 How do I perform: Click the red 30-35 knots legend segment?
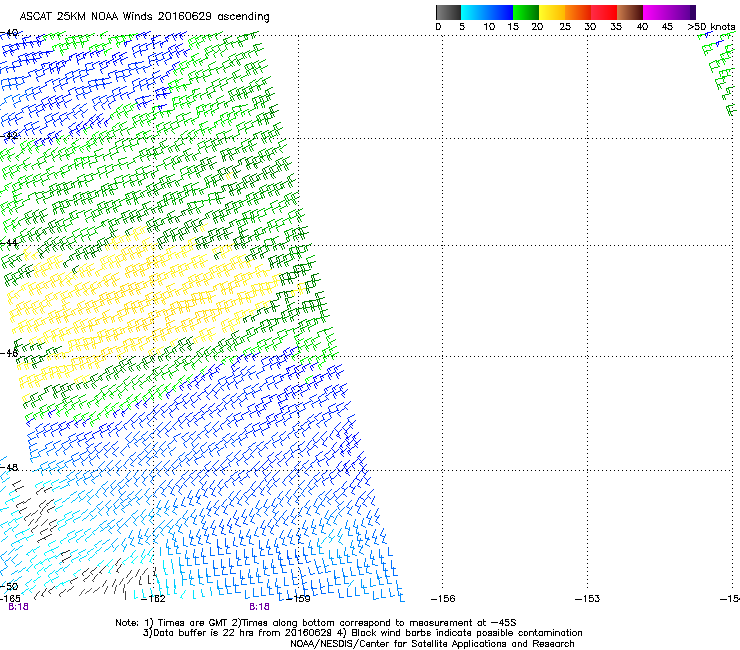pos(604,12)
